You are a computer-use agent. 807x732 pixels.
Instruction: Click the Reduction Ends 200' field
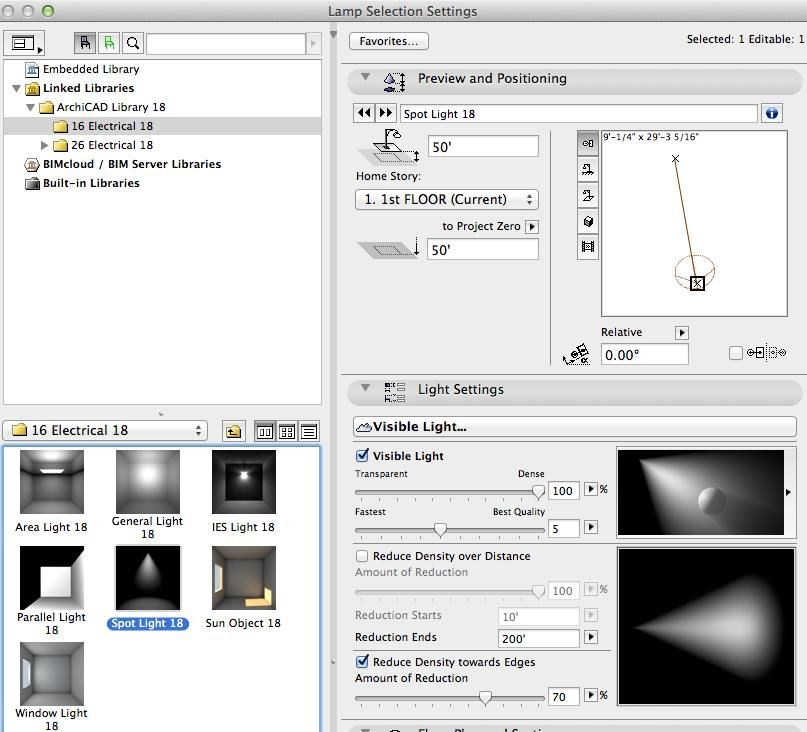coord(538,638)
